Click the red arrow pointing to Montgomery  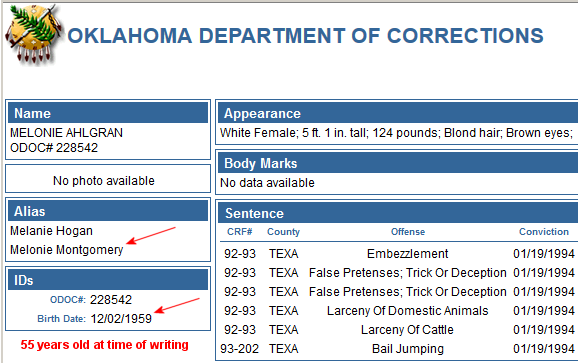click(x=151, y=235)
